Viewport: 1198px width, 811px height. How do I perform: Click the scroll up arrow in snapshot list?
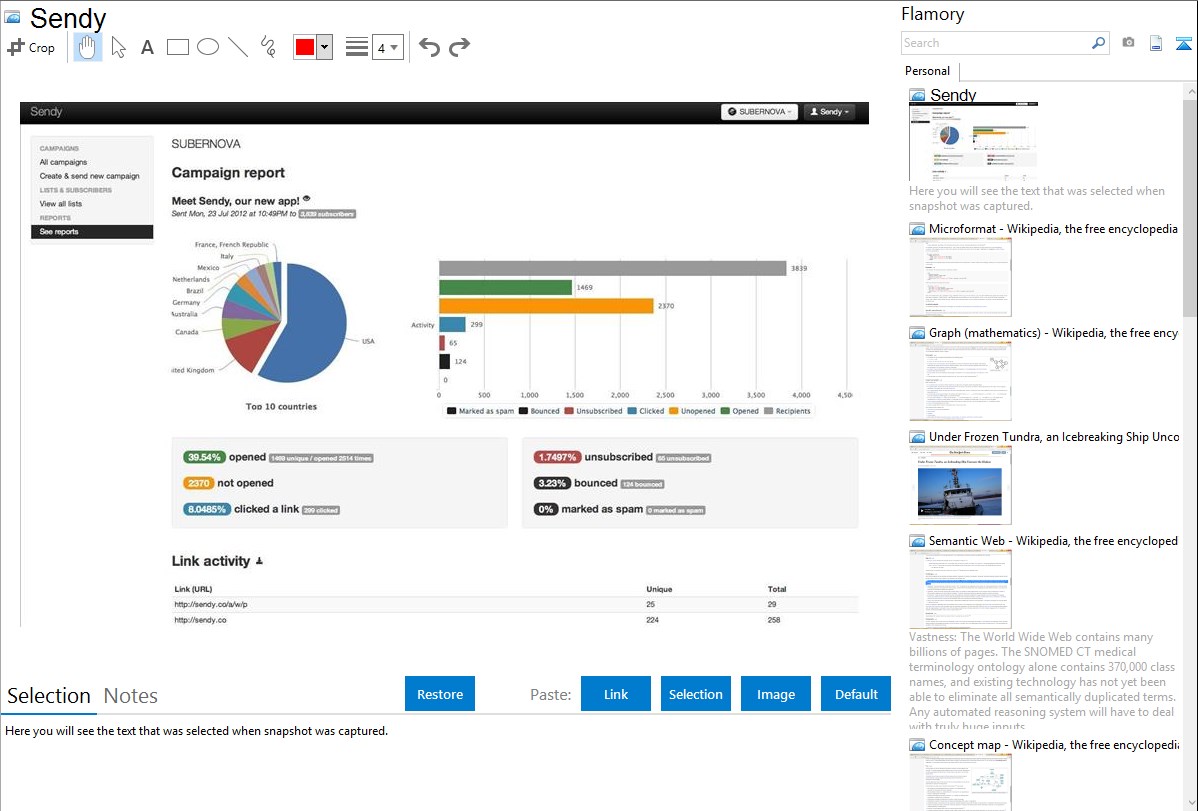tap(1191, 92)
